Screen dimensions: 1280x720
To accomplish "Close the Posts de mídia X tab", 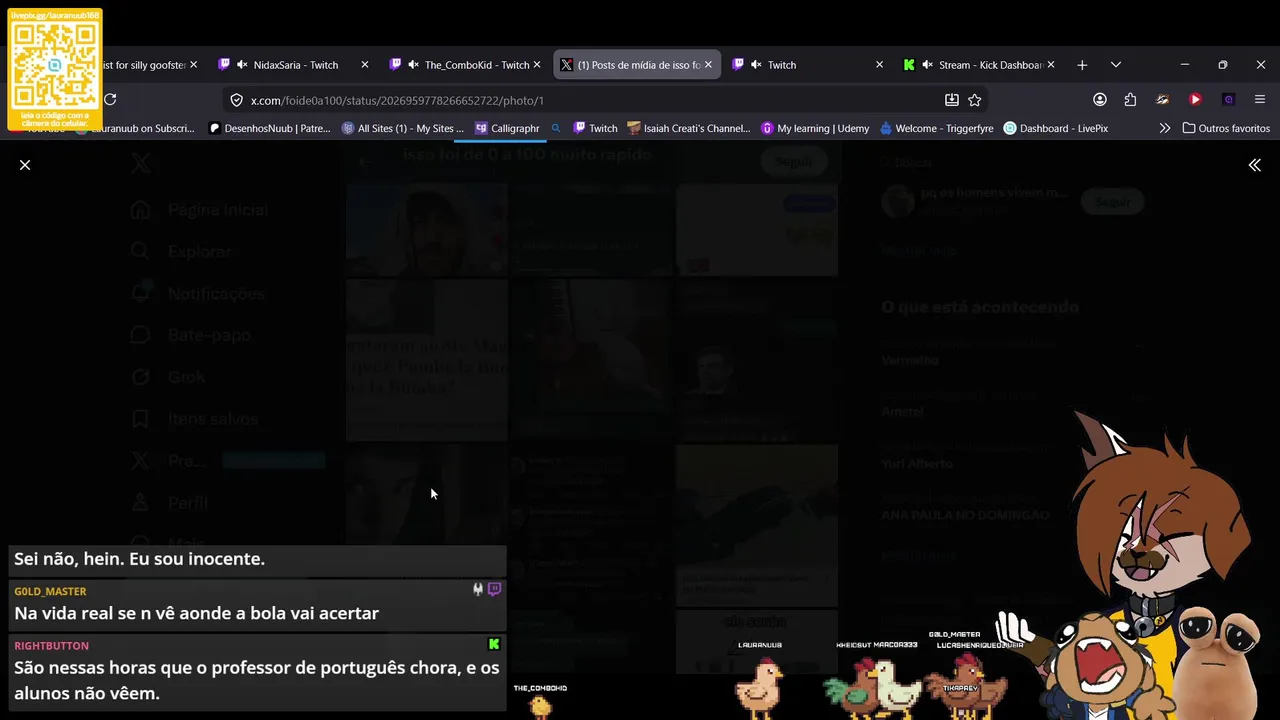I will [x=708, y=65].
